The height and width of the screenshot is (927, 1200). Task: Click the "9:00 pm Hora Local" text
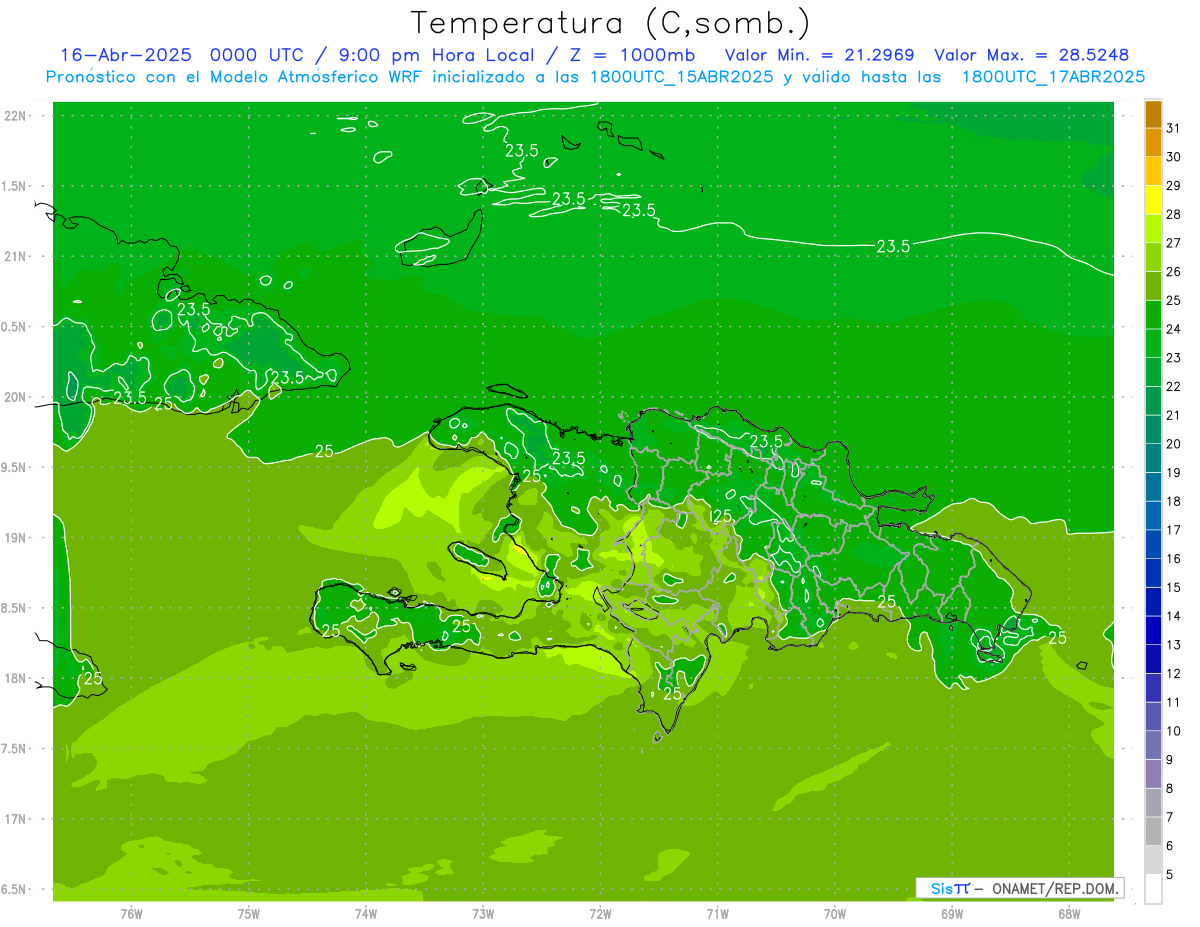tap(436, 55)
